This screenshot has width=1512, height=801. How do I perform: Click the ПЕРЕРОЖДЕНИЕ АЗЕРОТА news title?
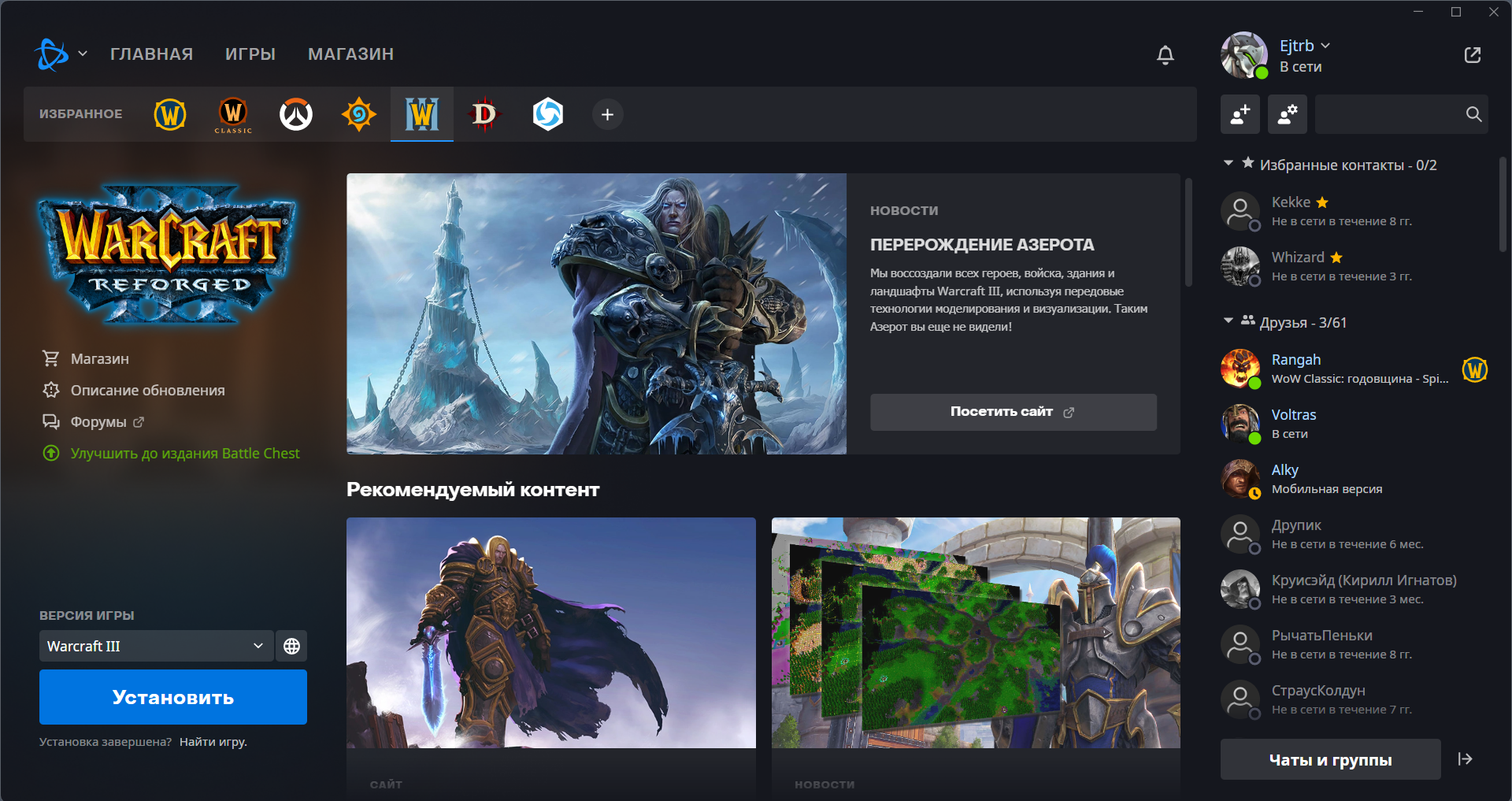point(982,245)
